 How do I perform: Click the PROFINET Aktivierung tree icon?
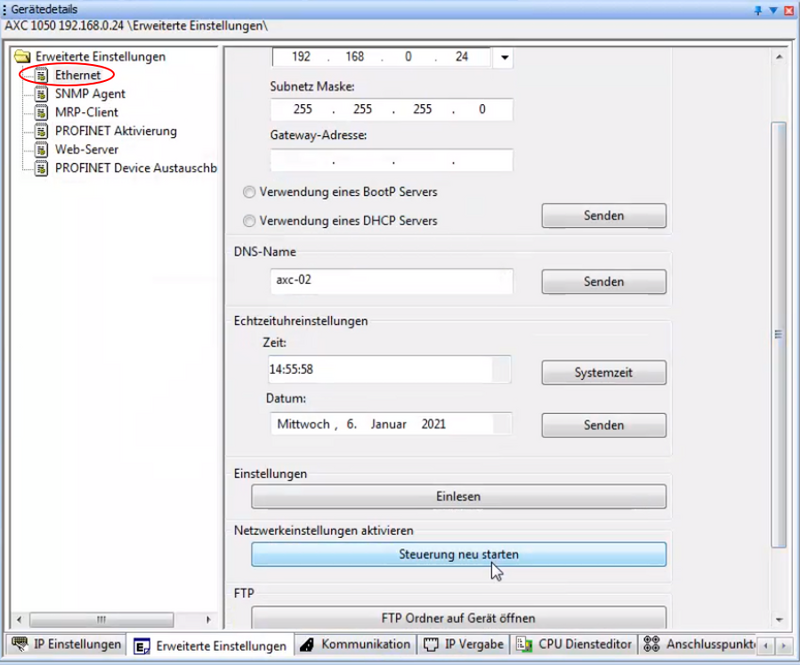[x=41, y=131]
